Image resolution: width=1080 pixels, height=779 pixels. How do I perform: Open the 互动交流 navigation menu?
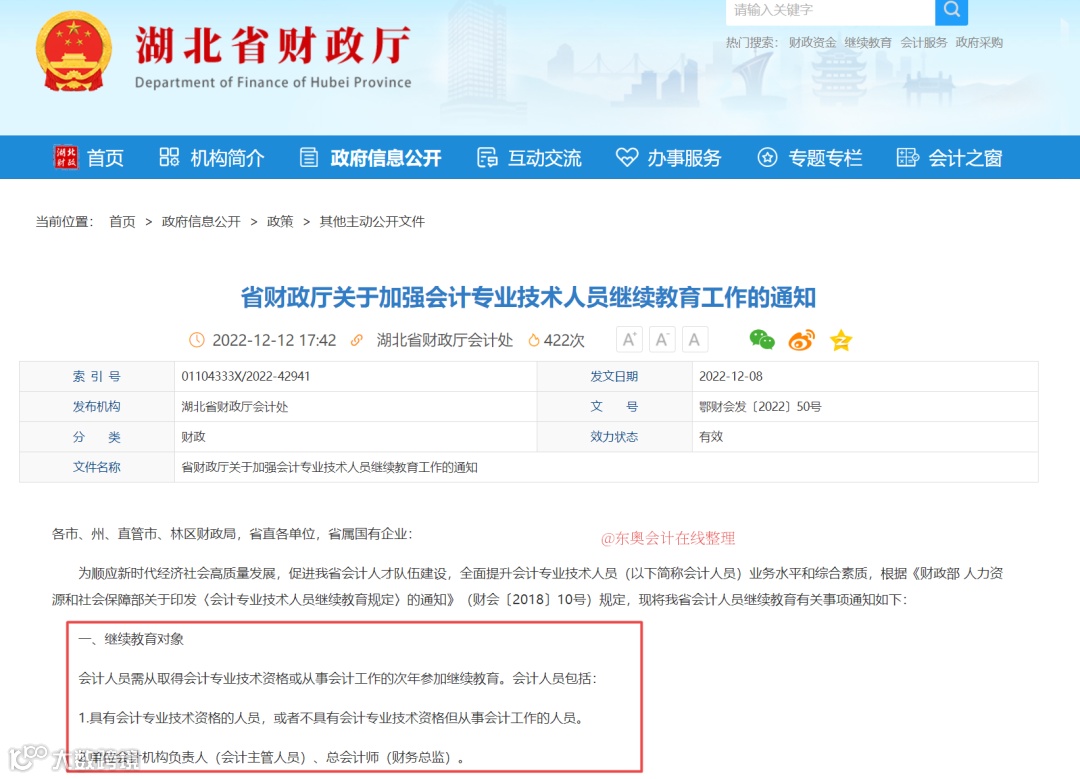(545, 158)
